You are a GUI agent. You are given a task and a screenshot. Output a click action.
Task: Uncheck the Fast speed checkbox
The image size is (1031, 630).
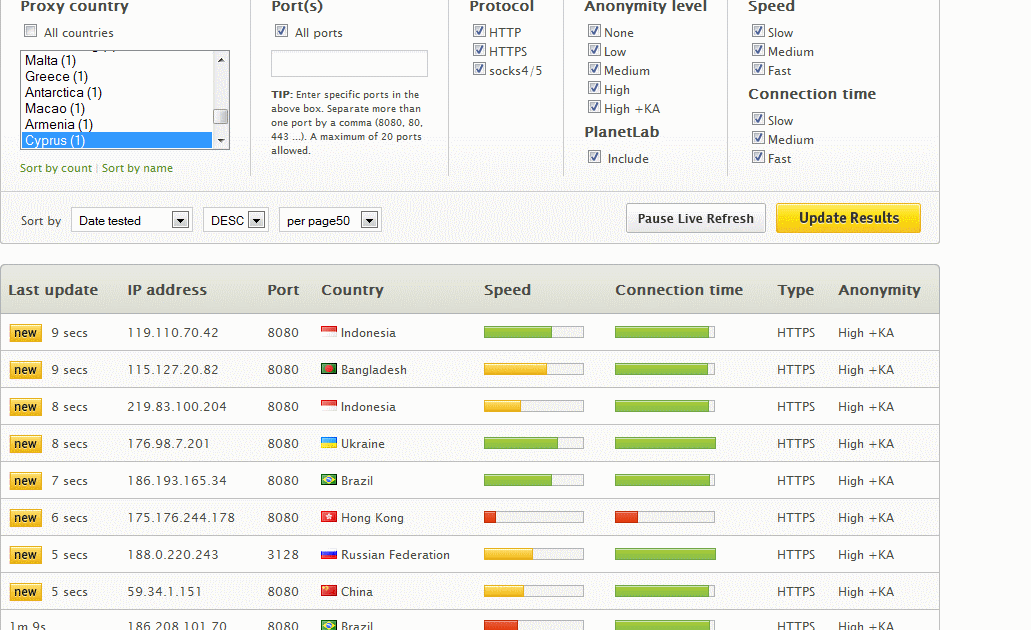tap(758, 69)
